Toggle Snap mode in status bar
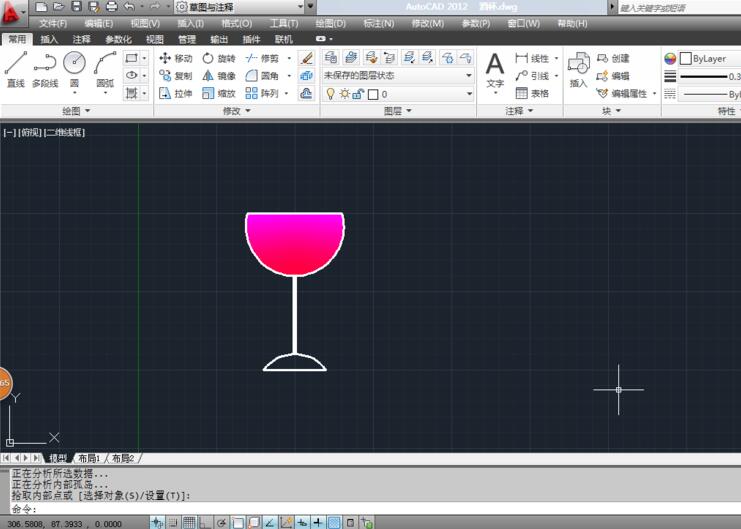 click(x=172, y=522)
